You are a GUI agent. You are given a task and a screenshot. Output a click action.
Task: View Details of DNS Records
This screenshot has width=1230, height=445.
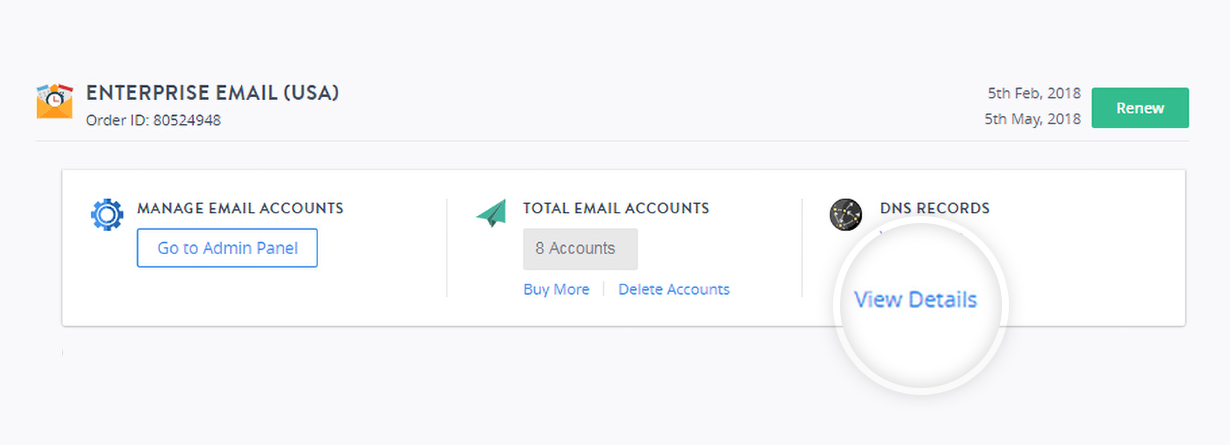point(915,299)
